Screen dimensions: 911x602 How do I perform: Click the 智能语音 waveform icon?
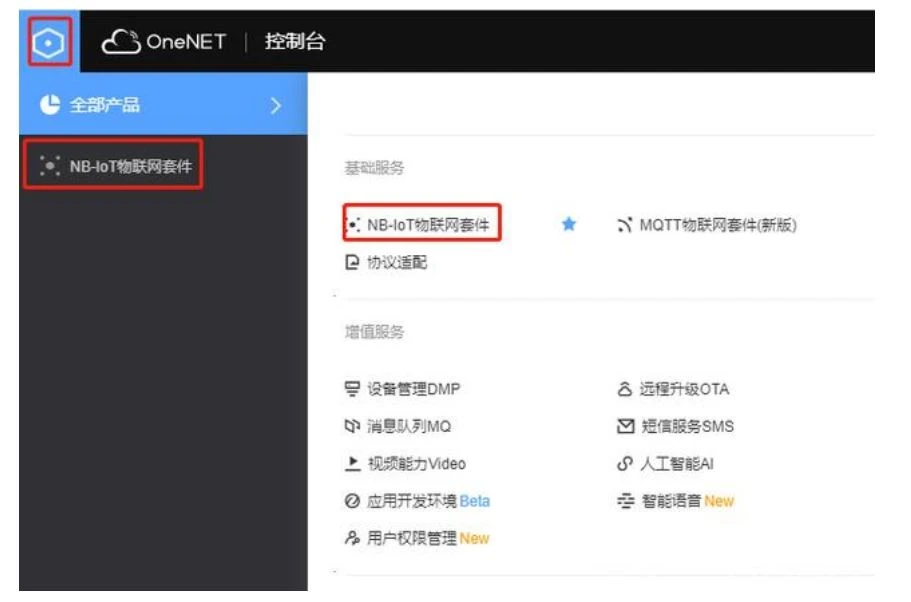625,501
